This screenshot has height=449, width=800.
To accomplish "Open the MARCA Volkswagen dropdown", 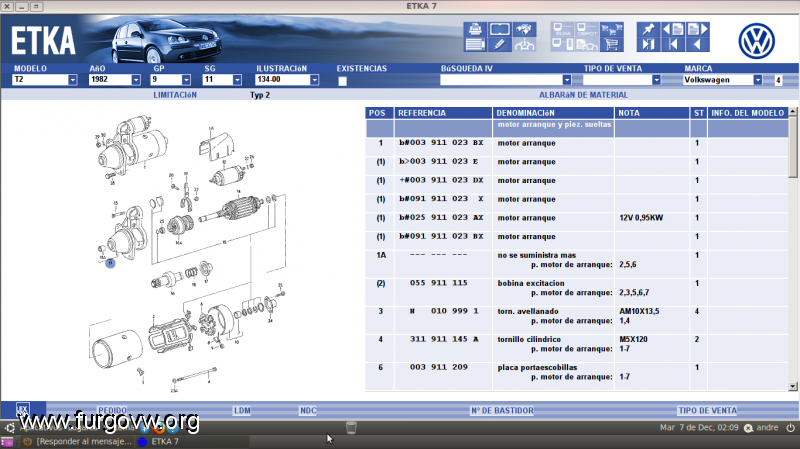I will point(758,80).
